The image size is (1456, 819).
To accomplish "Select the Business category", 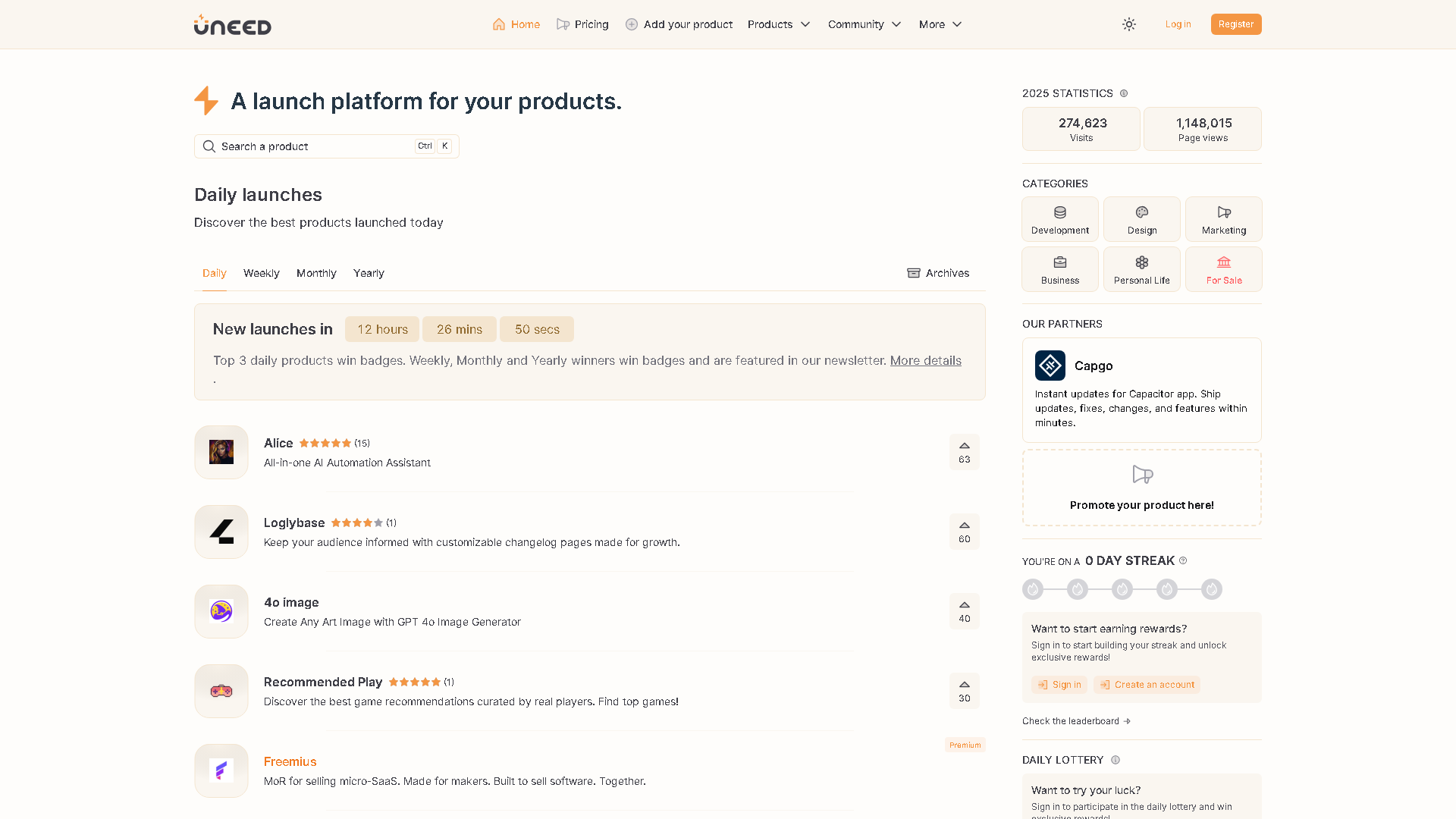I will pos(1060,269).
